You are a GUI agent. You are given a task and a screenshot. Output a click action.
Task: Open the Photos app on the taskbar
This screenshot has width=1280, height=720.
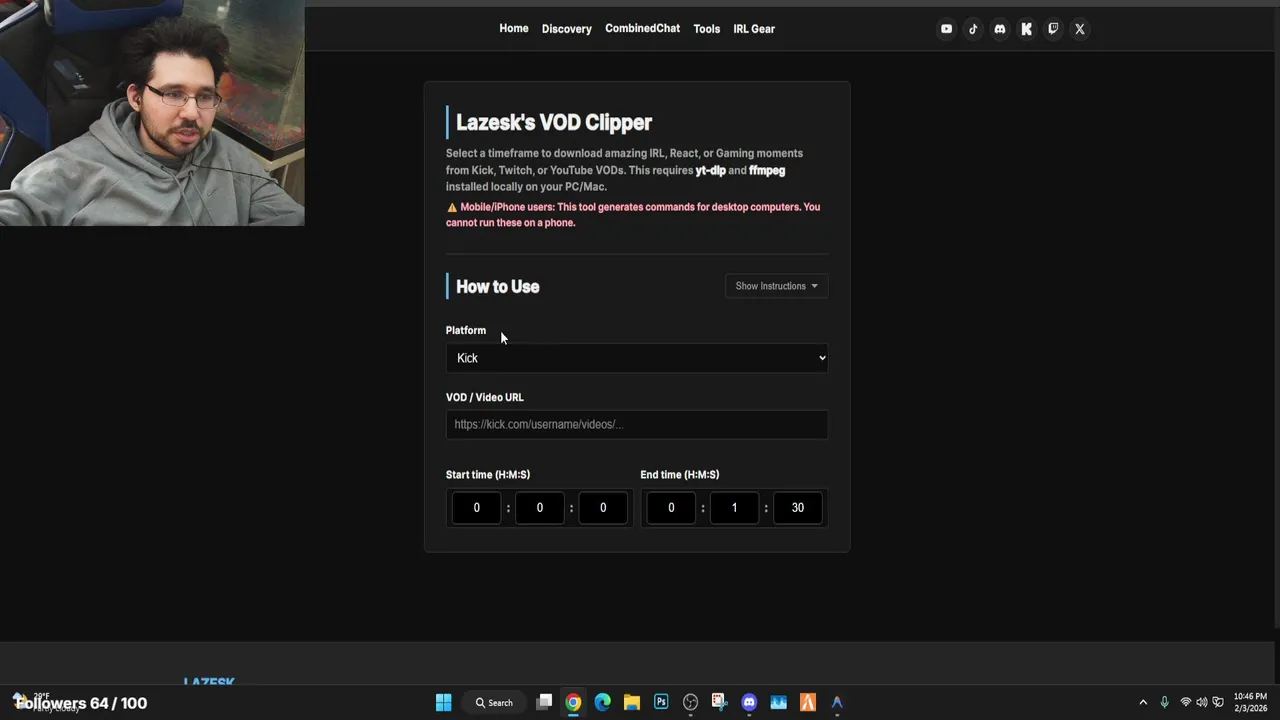778,702
